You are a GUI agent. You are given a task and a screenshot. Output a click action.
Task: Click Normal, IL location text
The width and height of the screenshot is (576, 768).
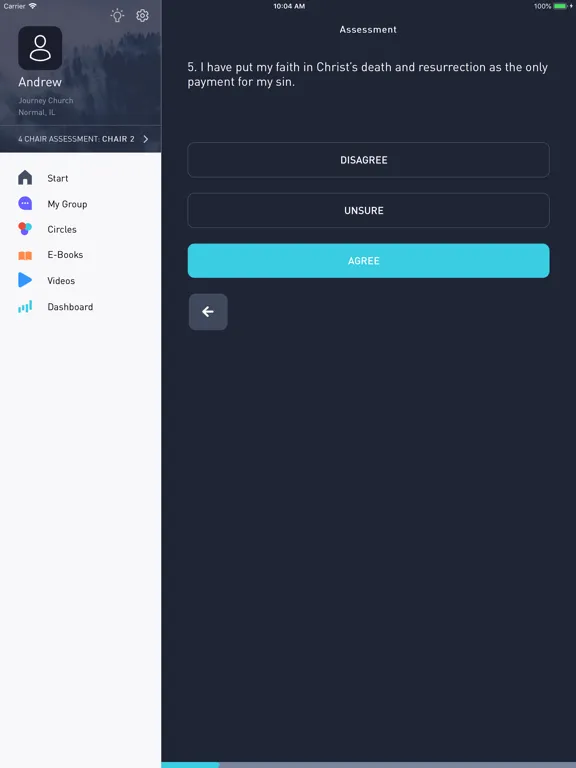pos(37,112)
